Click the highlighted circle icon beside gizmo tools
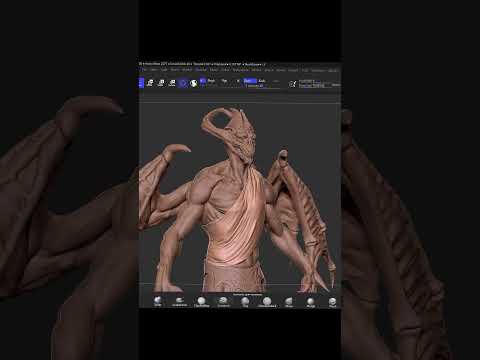 click(x=183, y=83)
